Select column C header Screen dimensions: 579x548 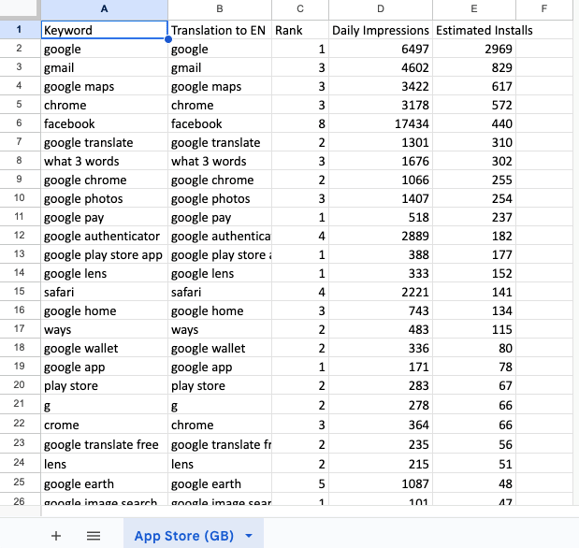click(300, 9)
